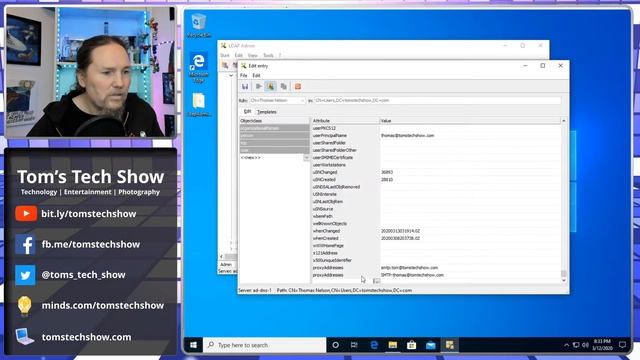640x360 pixels.
Task: Collapse the tree node in LDAP Admin window
Action: [231, 76]
